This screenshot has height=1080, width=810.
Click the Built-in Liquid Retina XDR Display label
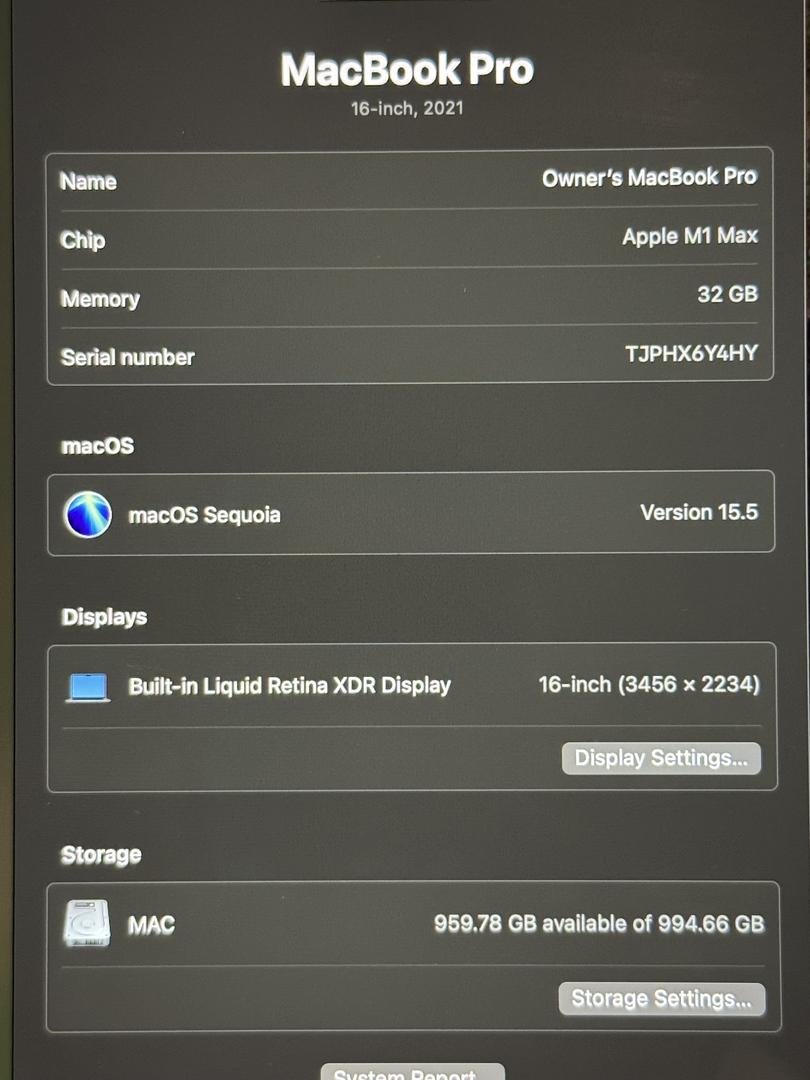(289, 686)
